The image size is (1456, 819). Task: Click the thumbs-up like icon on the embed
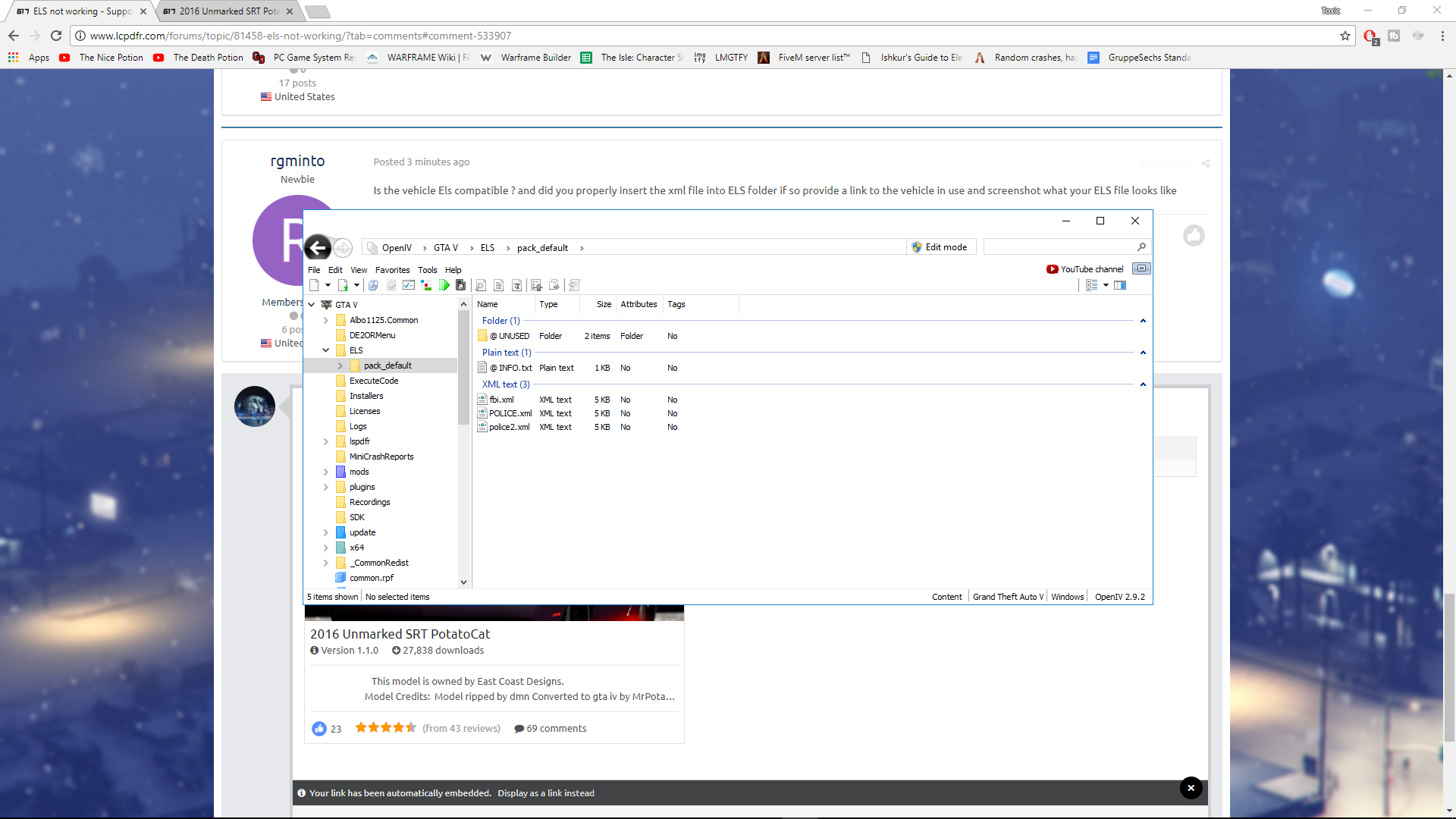(x=319, y=729)
